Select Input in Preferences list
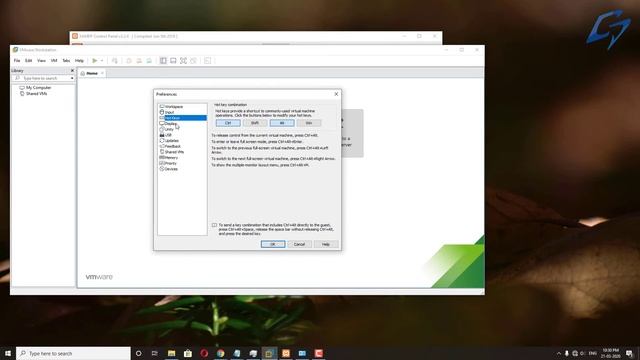640x360 pixels. [169, 112]
